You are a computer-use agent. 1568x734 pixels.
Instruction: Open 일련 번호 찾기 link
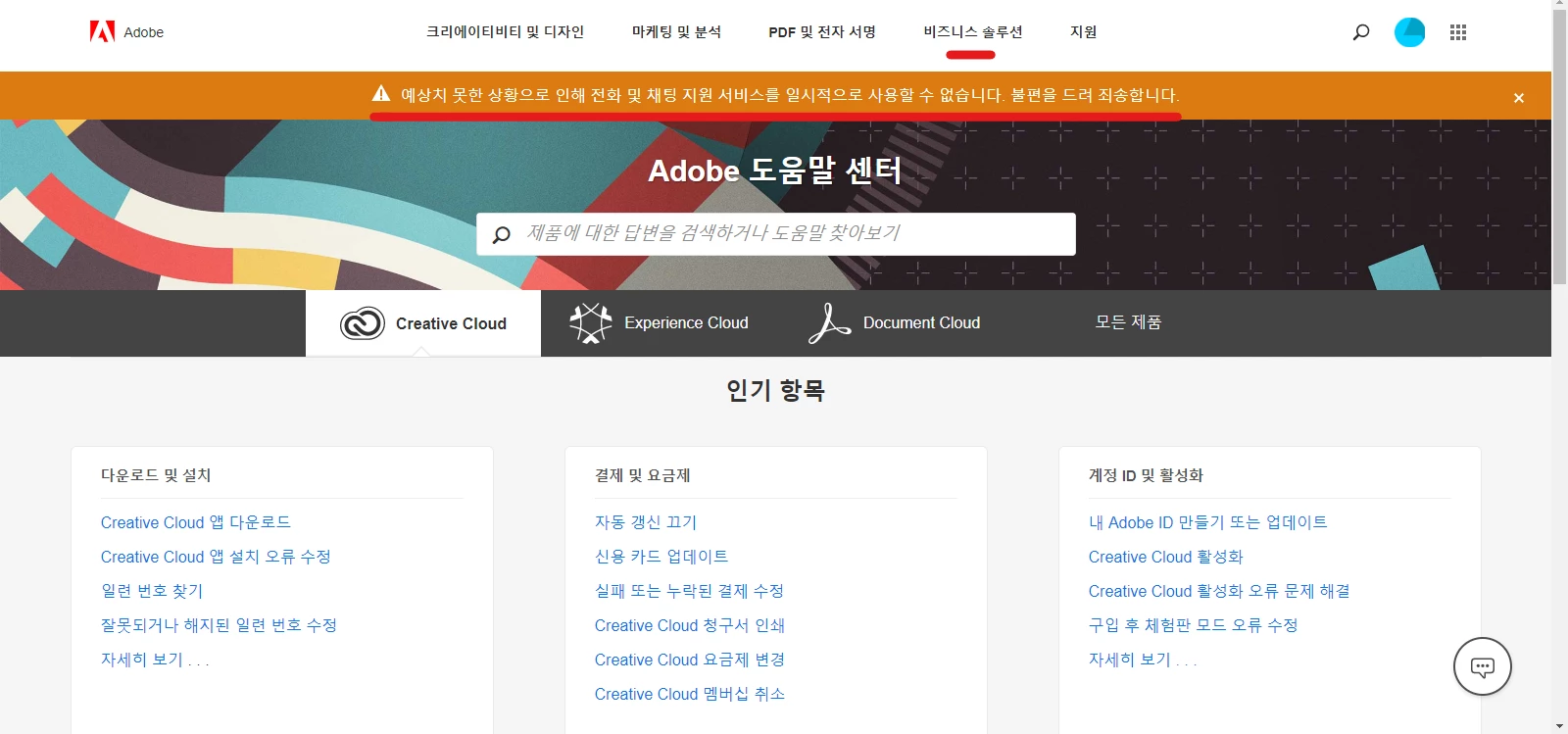click(x=152, y=591)
